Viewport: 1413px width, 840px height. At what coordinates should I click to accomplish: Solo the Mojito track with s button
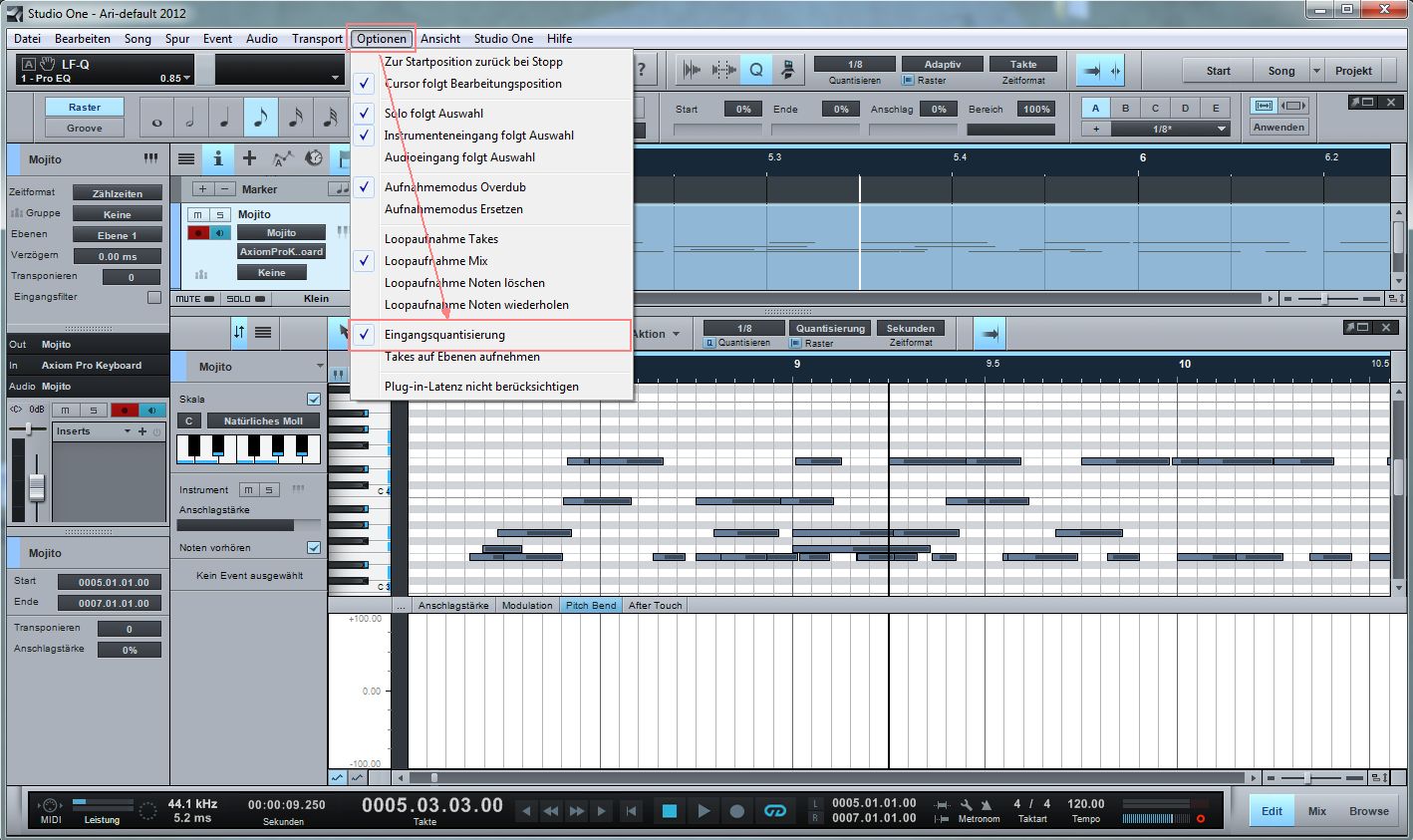[x=218, y=214]
